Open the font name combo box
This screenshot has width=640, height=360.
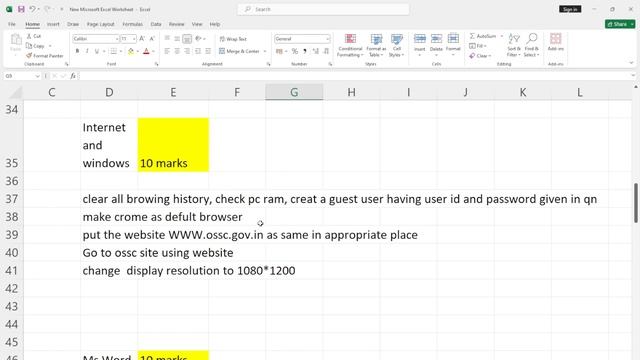coord(96,39)
